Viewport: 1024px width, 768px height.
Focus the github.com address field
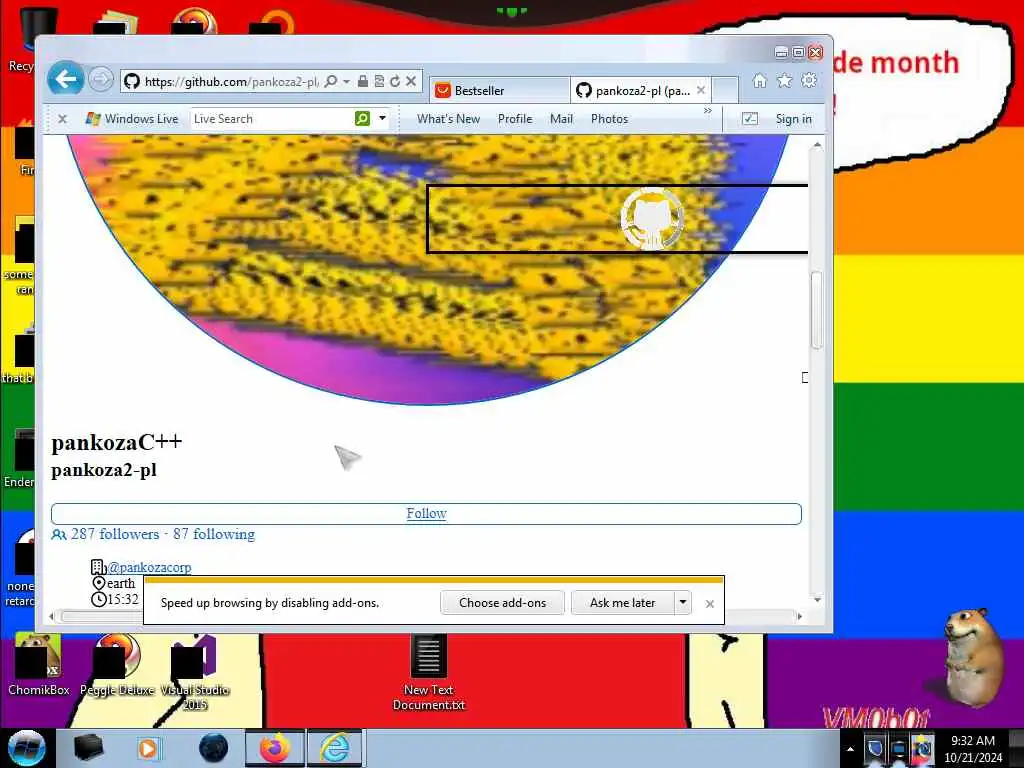[231, 82]
